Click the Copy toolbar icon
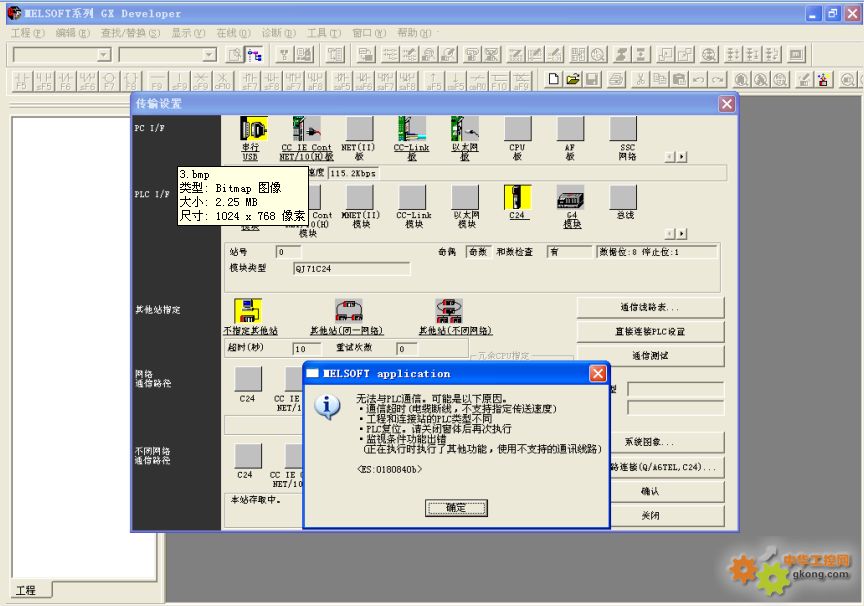Viewport: 864px width, 606px height. (x=660, y=80)
